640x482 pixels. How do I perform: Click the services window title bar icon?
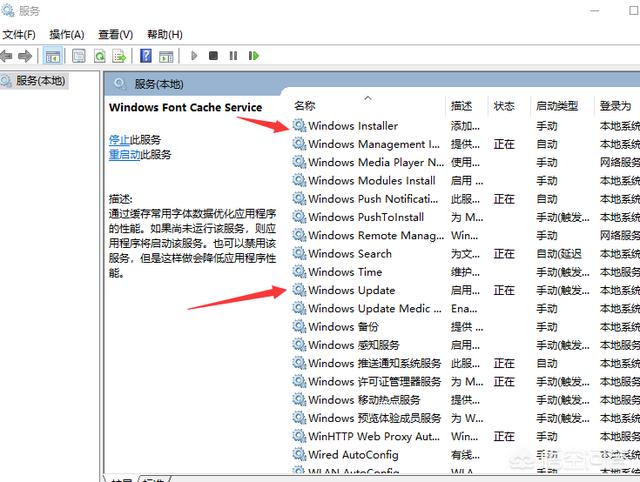[7, 10]
